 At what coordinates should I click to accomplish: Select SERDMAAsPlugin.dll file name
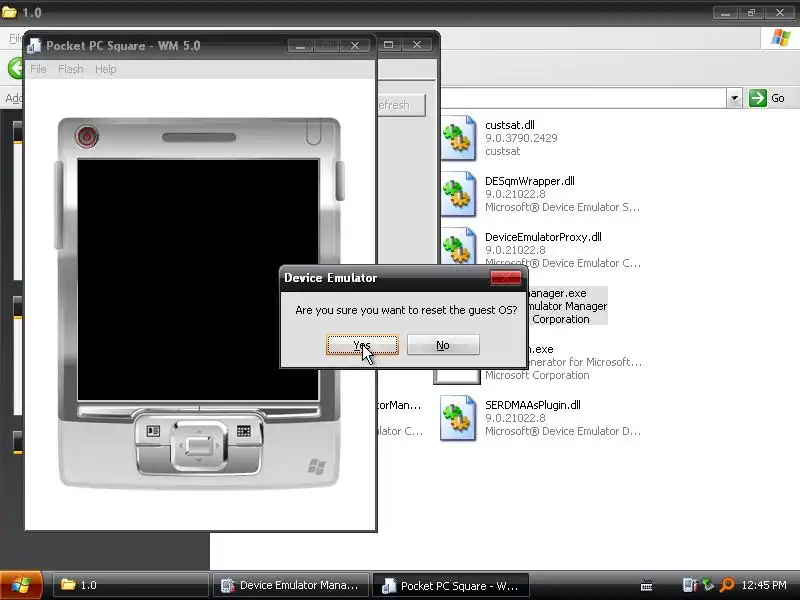tap(533, 405)
